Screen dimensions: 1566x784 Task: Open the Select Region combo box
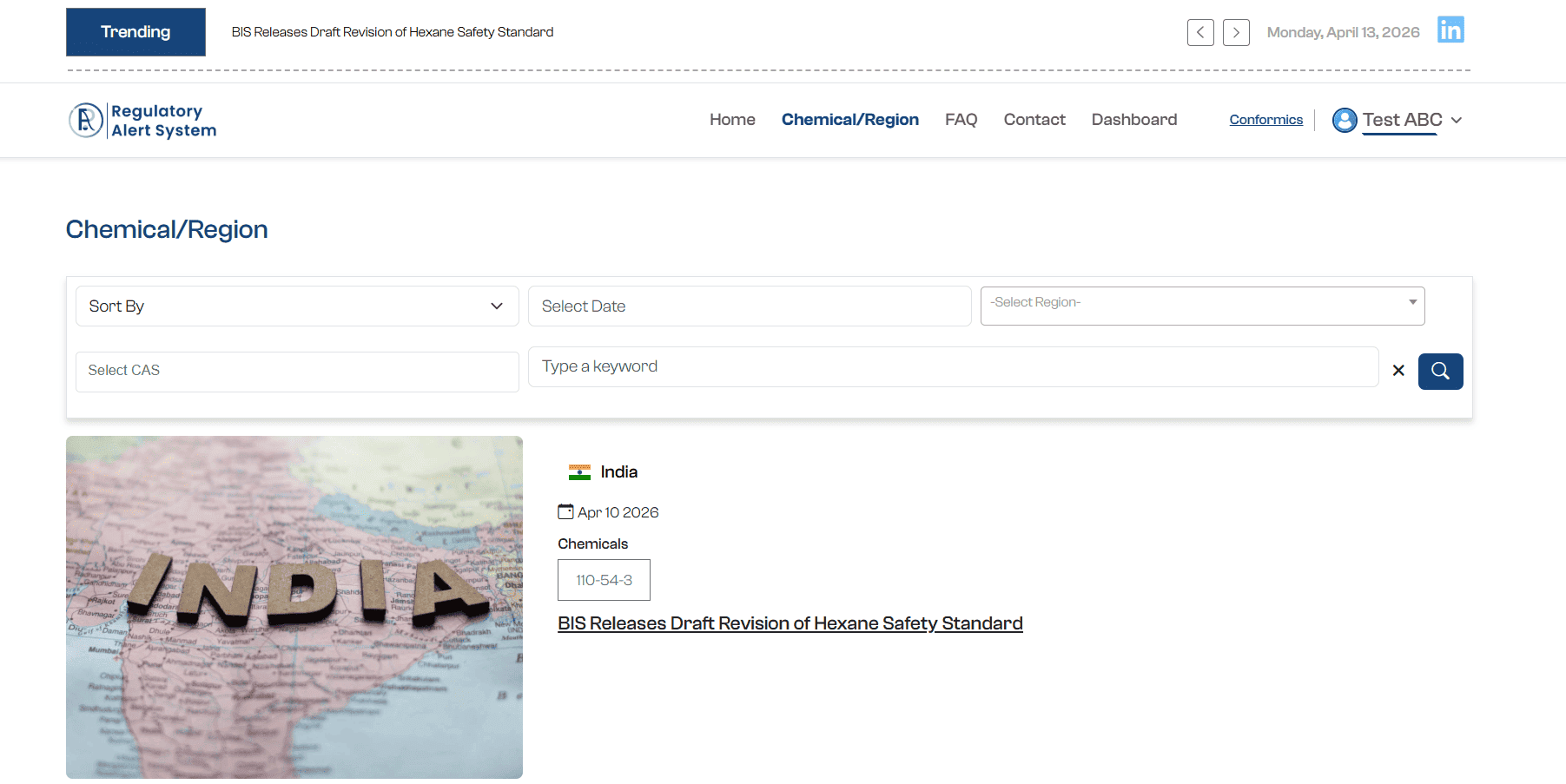(1202, 306)
